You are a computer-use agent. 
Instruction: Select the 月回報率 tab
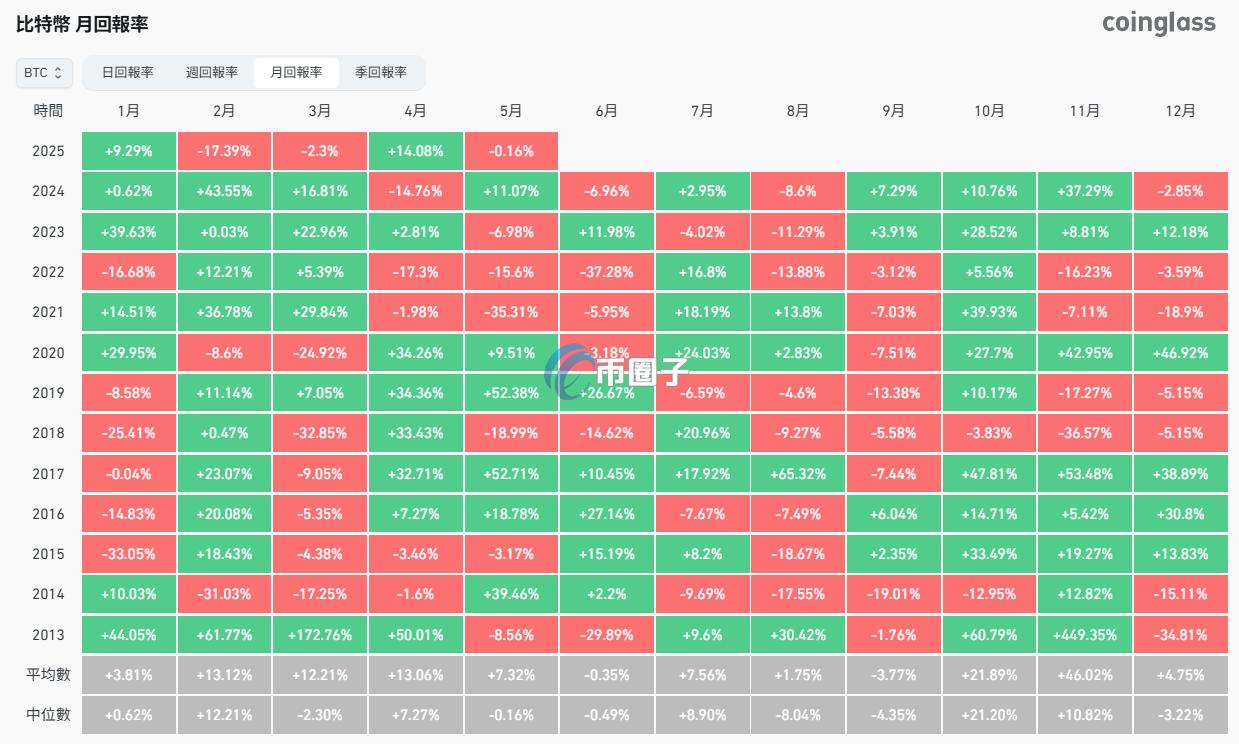coord(297,72)
